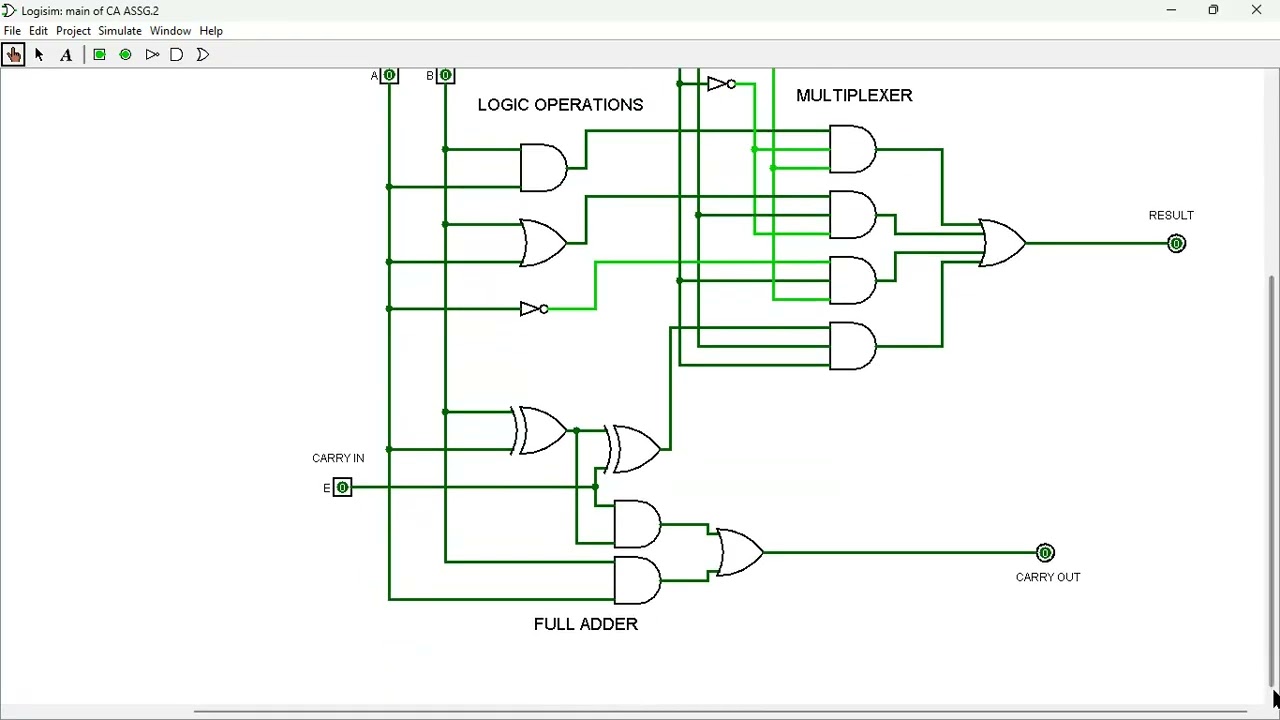Select the AND gate tool in toolbar
Screen dimensions: 1280x720
click(x=177, y=55)
